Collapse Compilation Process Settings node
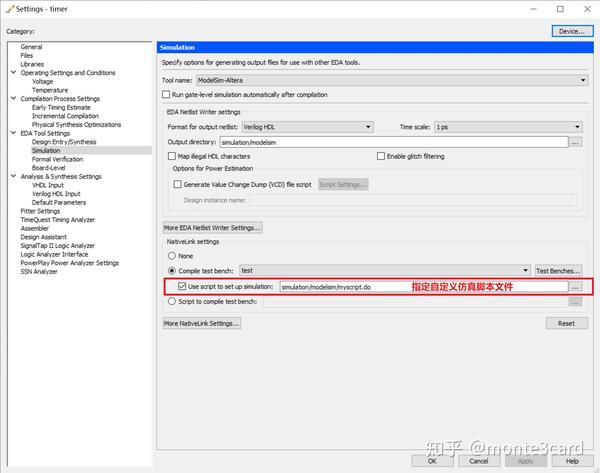The image size is (600, 473). pos(13,98)
